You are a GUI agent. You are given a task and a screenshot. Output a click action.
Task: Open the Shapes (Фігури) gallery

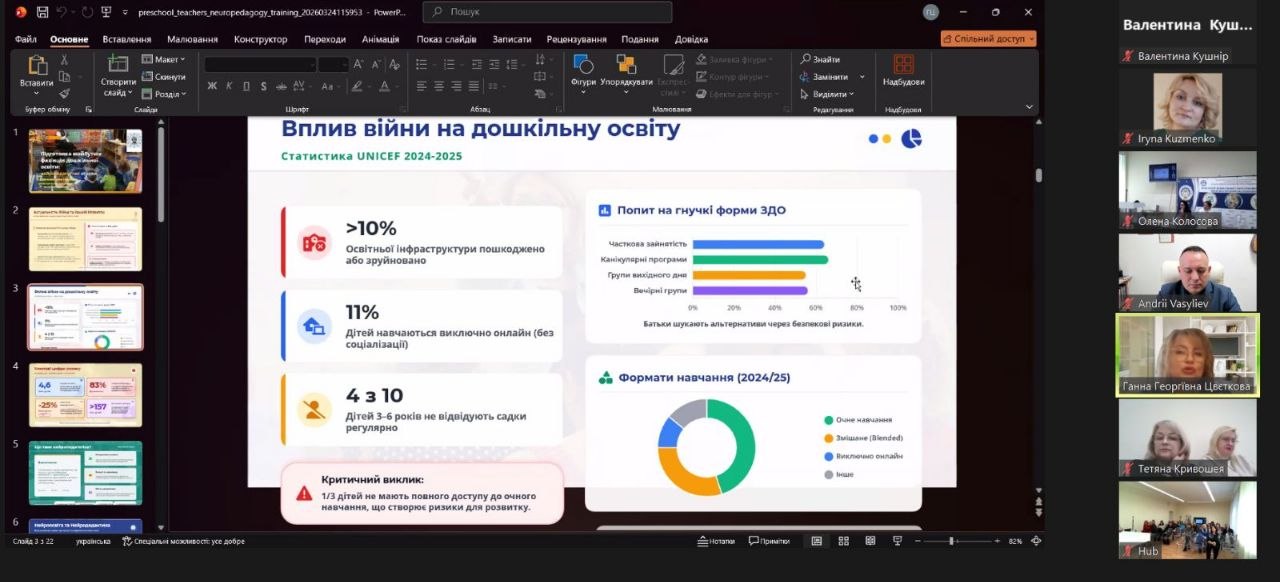[x=583, y=66]
